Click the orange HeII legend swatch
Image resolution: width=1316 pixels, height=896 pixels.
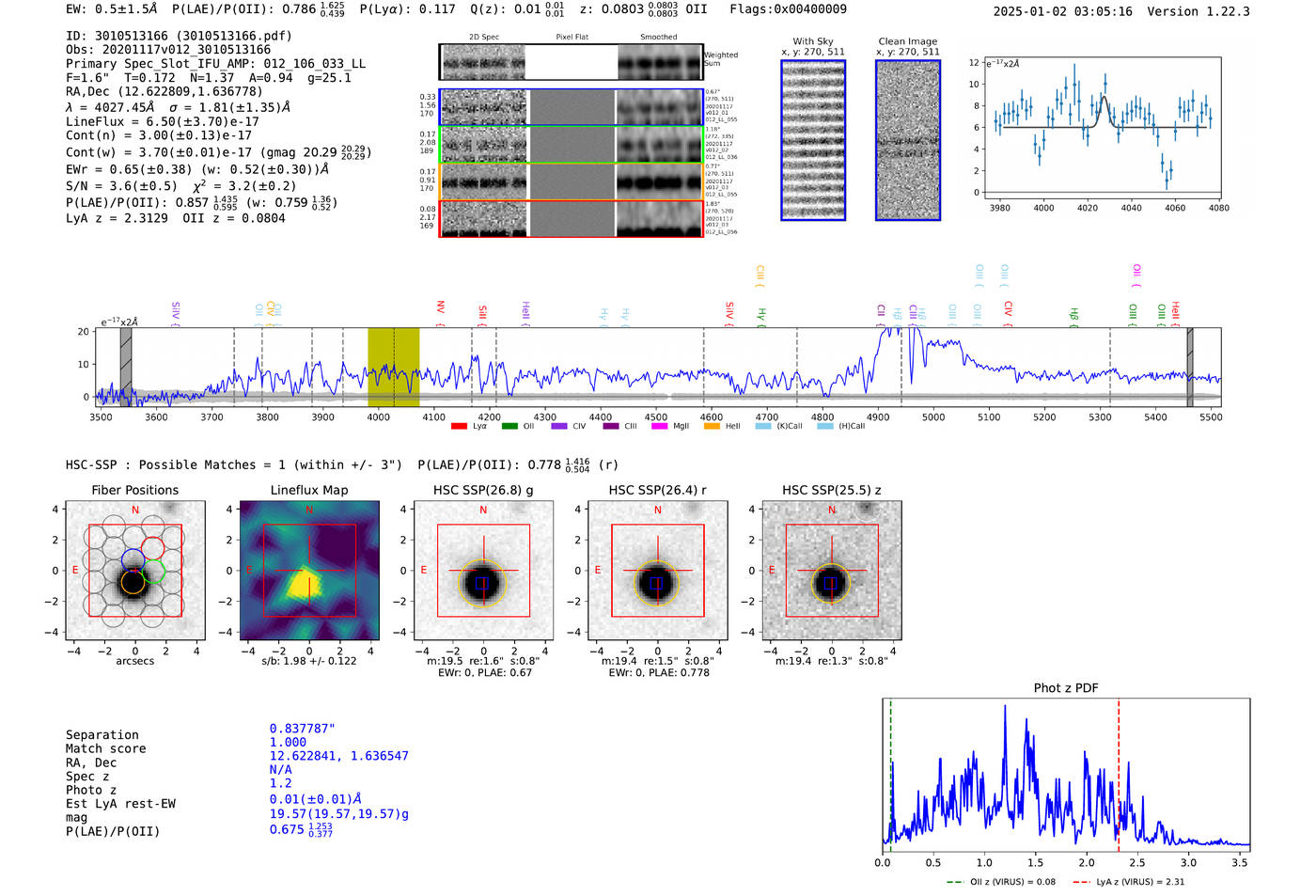(x=712, y=427)
